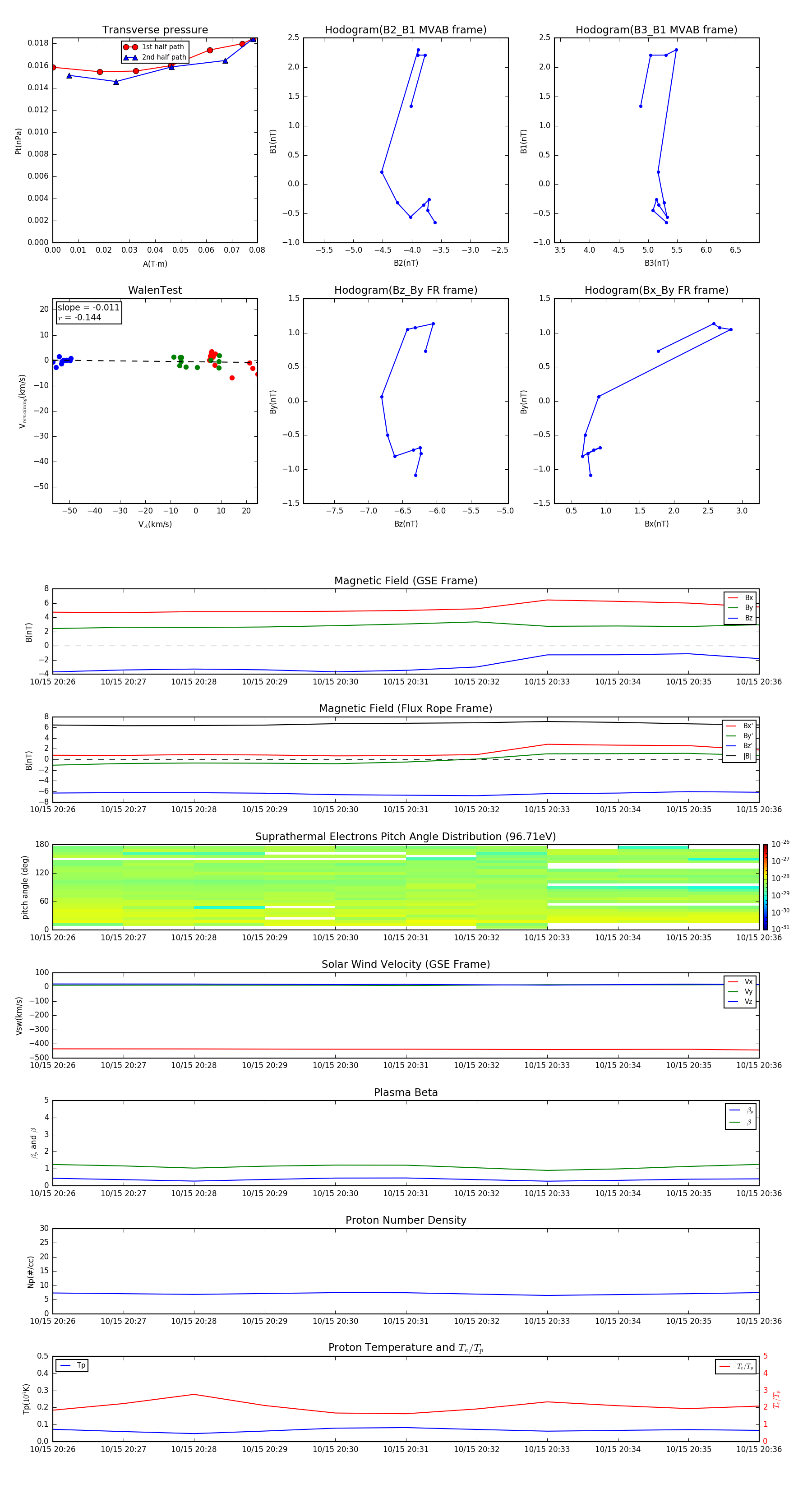This screenshot has width=812, height=1489.
Task: Click the Vz legend entry in velocity panel
Action: click(740, 1002)
